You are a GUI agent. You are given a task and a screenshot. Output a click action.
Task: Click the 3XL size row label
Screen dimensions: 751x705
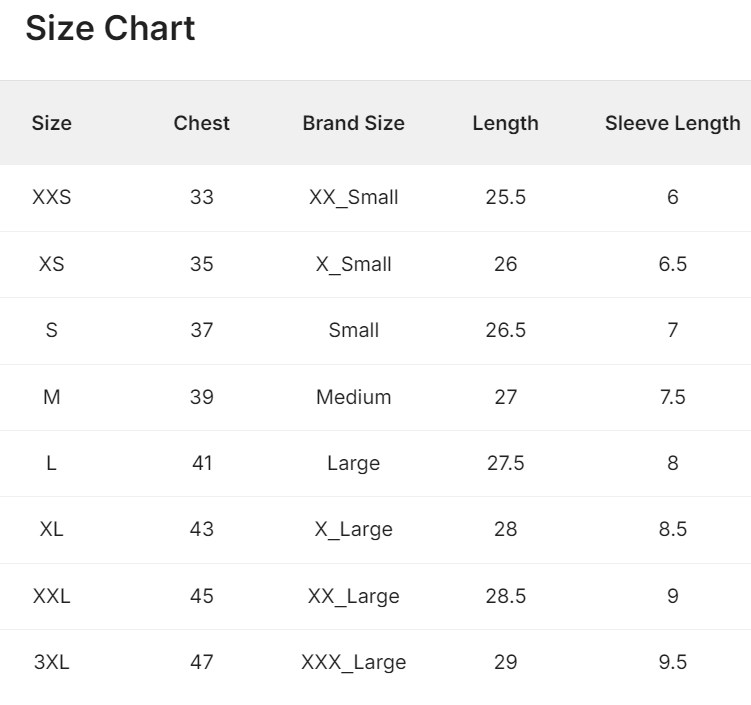tap(52, 662)
